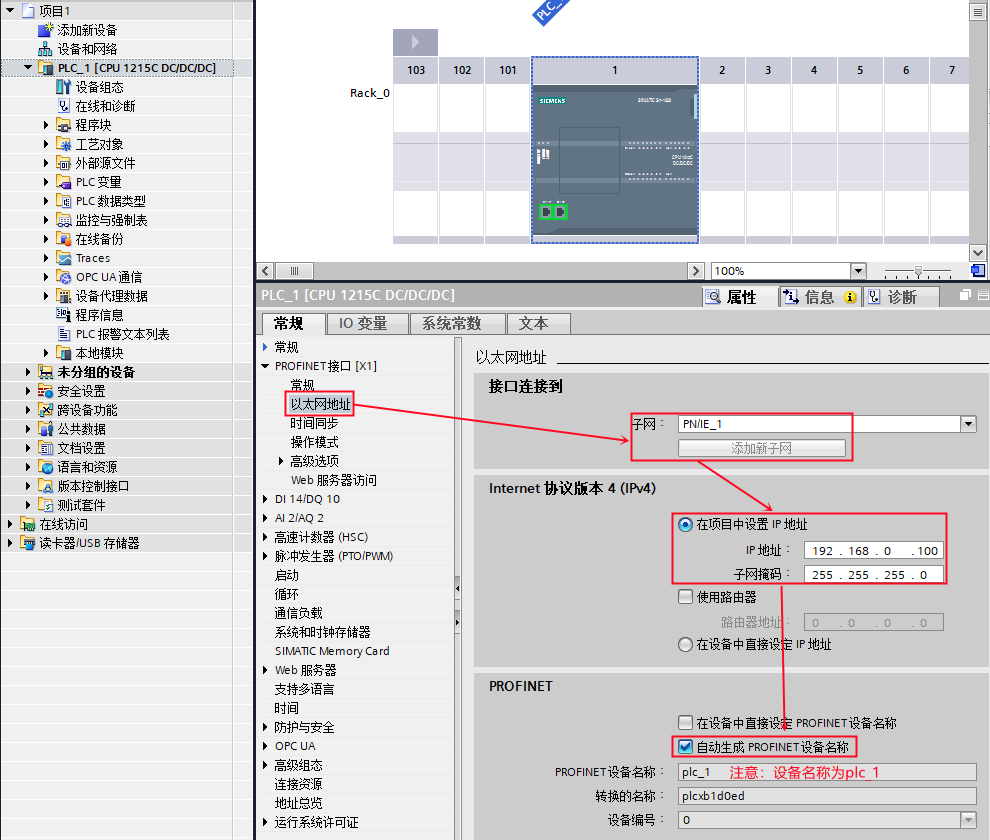Screen dimensions: 990x840
Task: Click the 设备代理数据 icon
Action: click(63, 296)
